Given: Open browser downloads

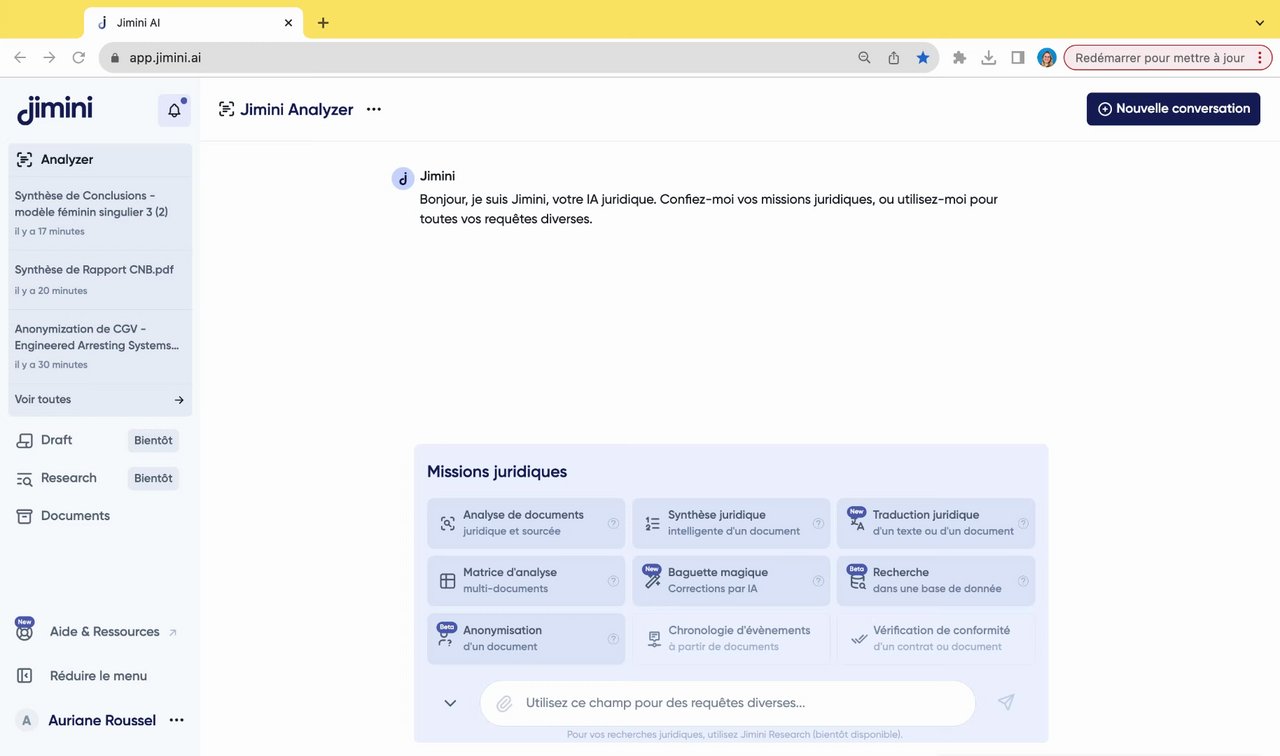Looking at the screenshot, I should tap(988, 58).
